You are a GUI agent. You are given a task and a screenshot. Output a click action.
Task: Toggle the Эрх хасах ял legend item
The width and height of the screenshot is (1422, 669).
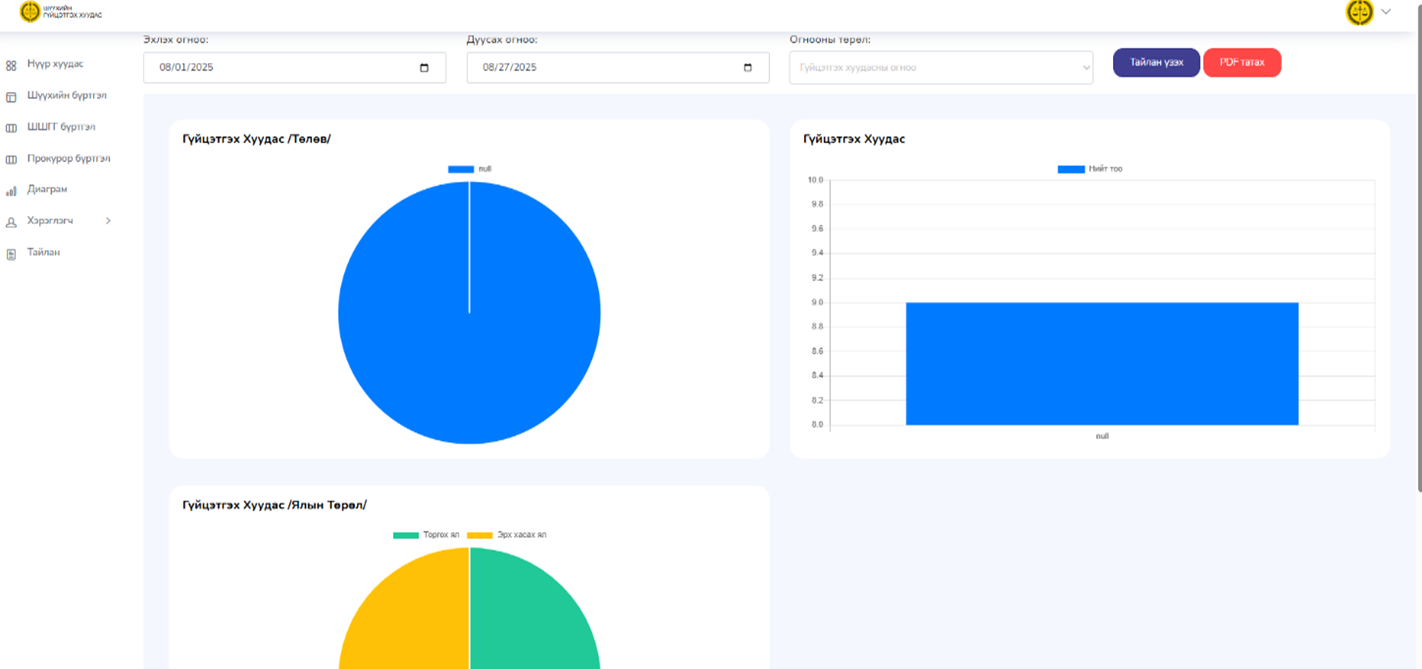coord(480,535)
